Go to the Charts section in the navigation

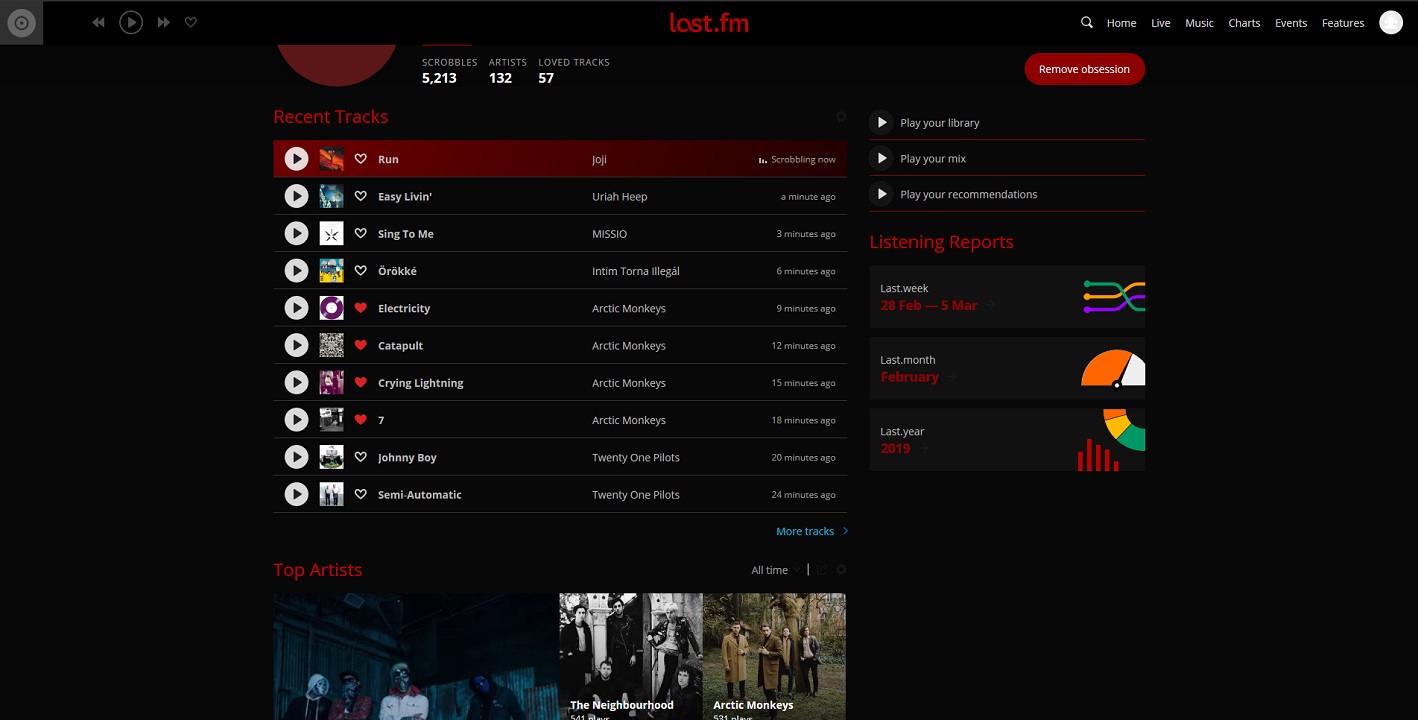pyautogui.click(x=1244, y=22)
